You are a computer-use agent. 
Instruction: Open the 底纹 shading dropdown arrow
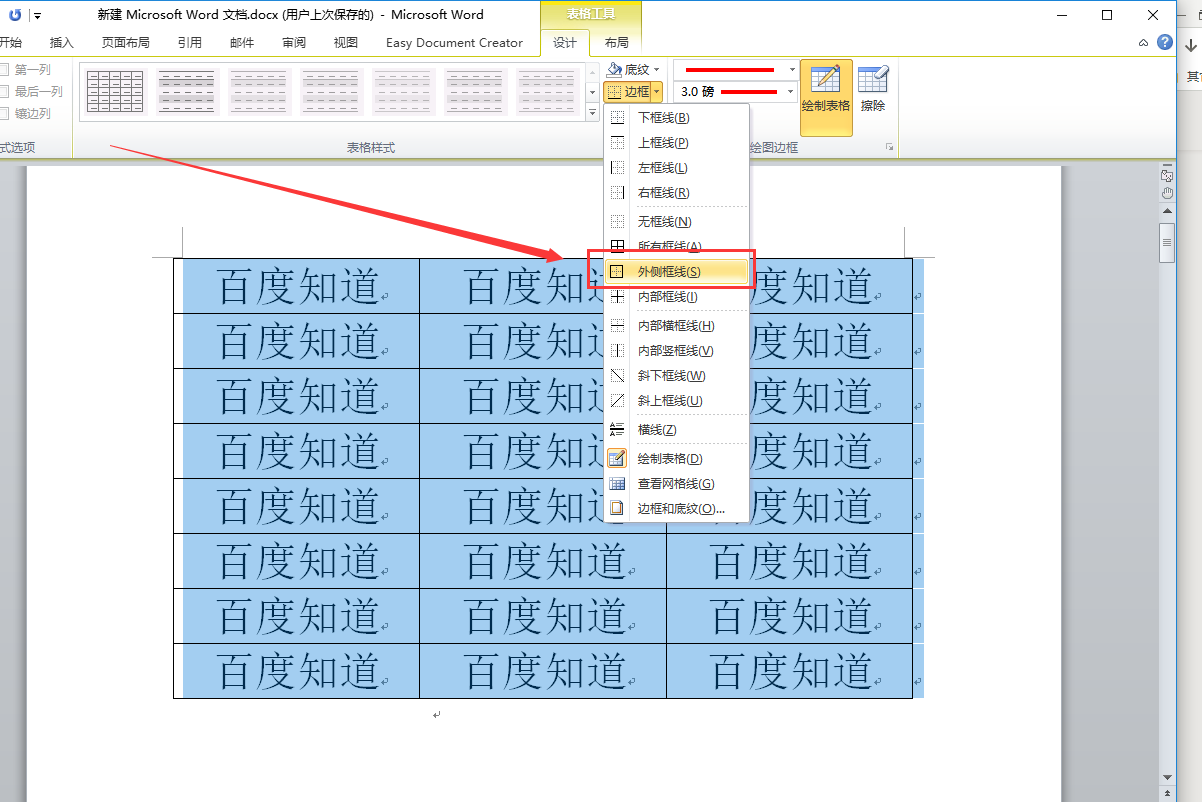[657, 70]
